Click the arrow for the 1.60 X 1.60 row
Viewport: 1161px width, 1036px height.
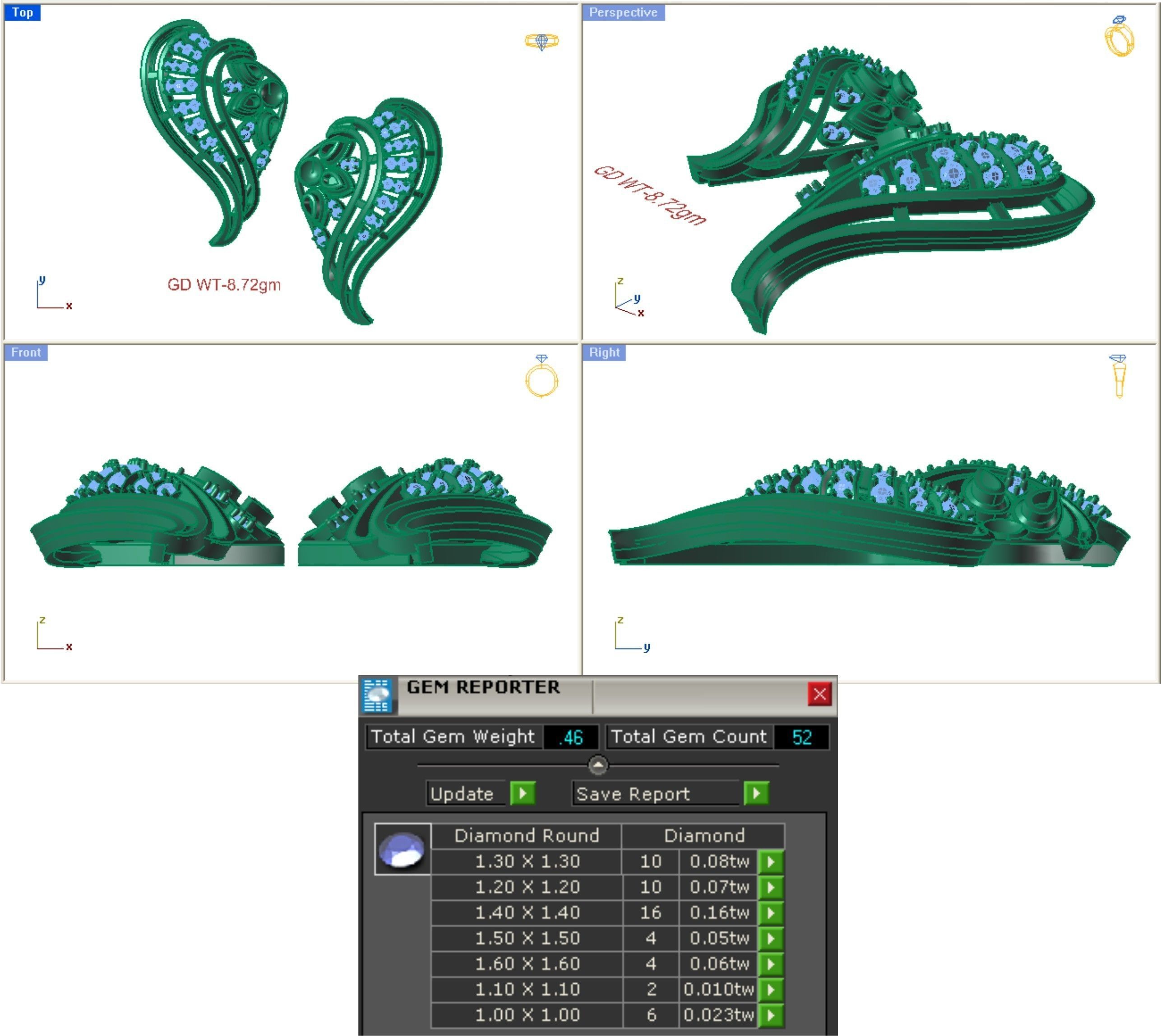(771, 964)
